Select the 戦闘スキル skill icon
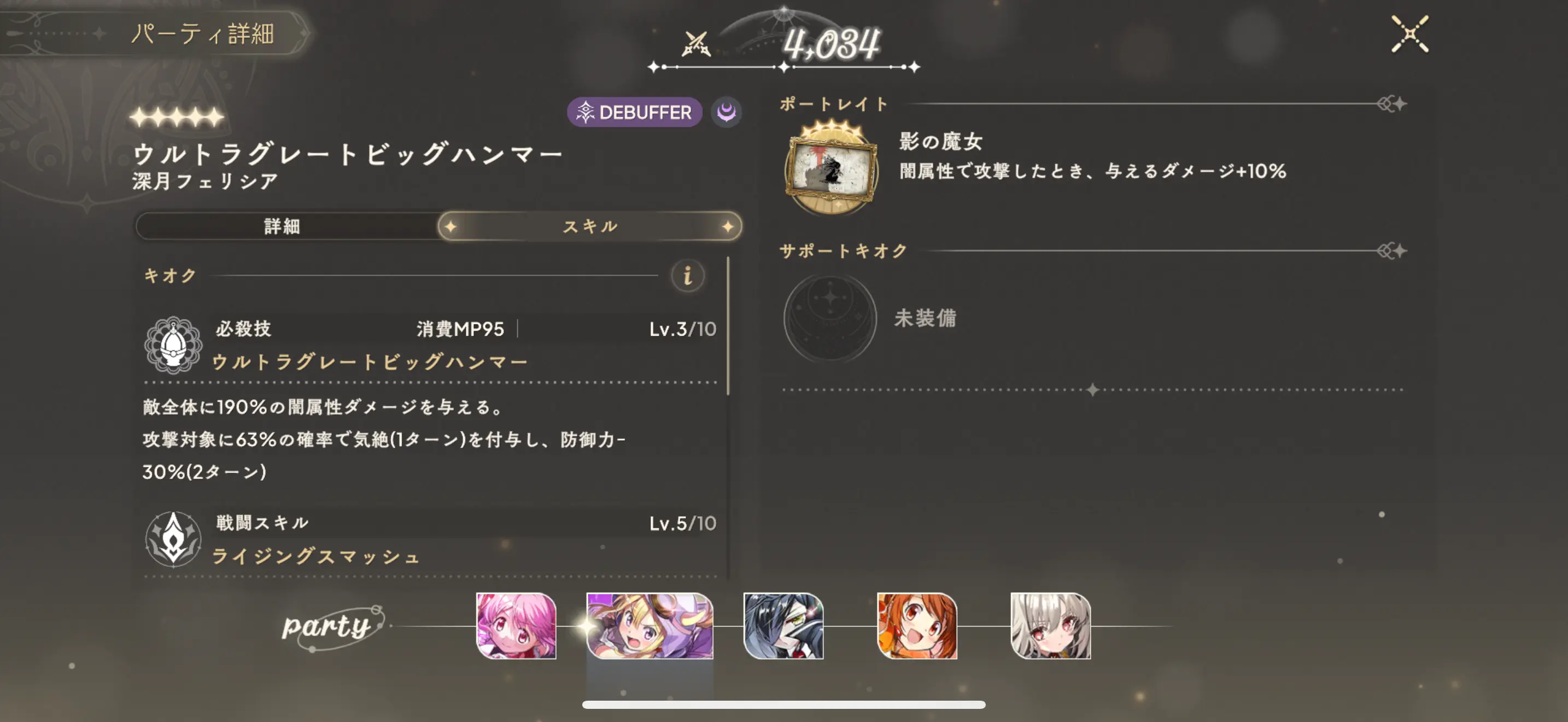Screen dimensions: 1568x722 (173, 539)
